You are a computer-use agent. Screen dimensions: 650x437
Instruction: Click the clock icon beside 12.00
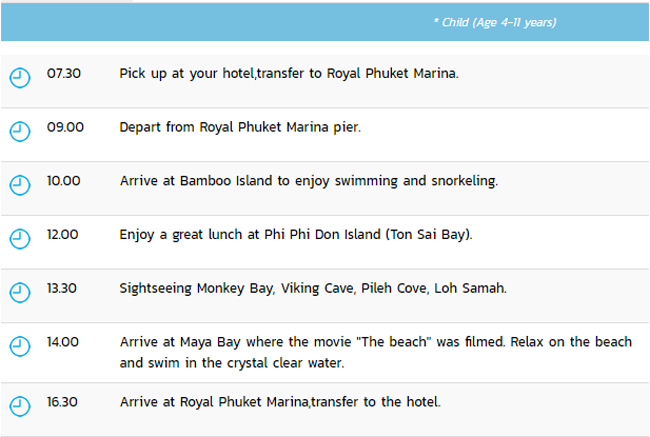pyautogui.click(x=19, y=239)
